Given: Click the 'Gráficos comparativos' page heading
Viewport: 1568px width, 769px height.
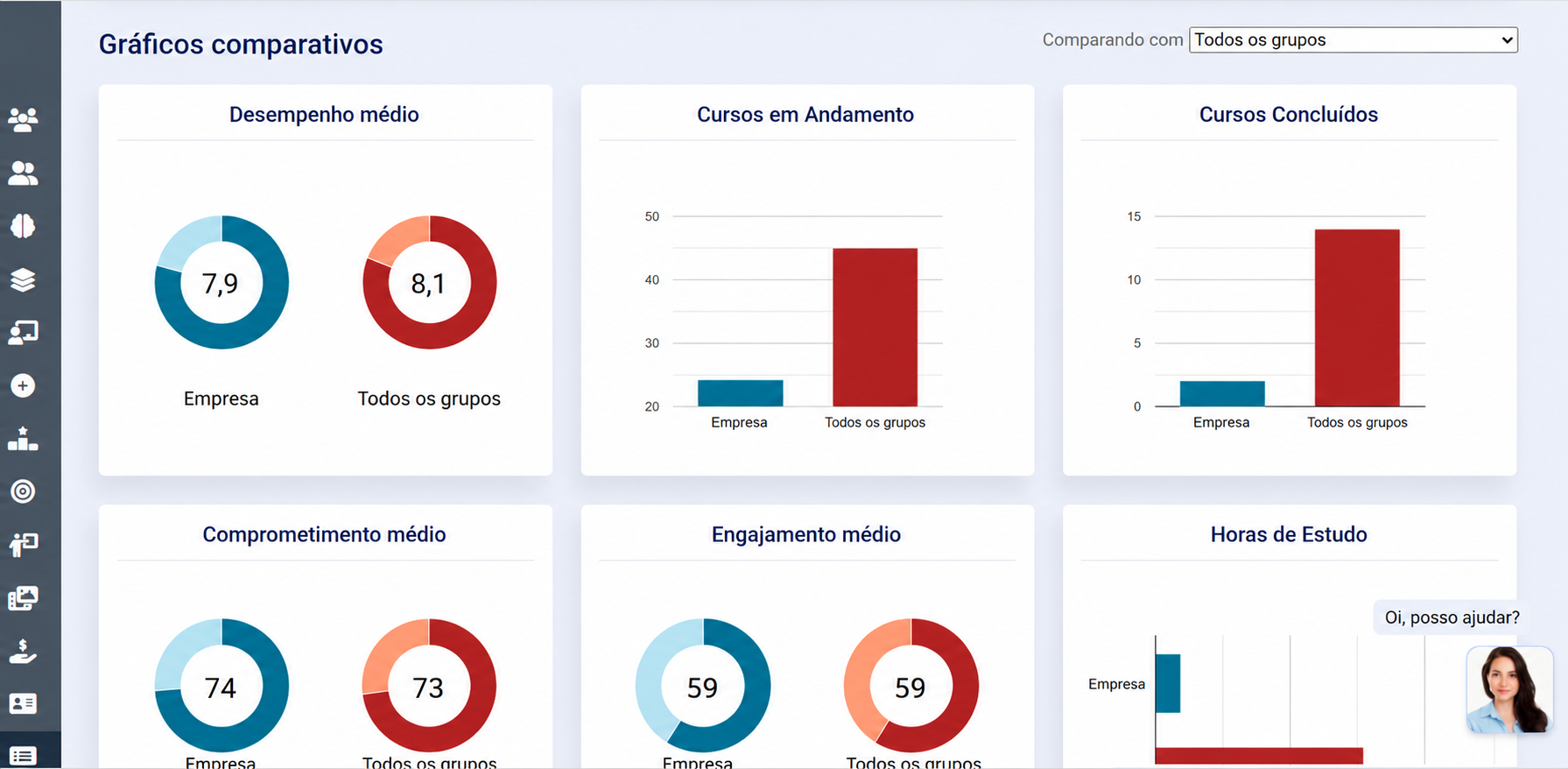Looking at the screenshot, I should tap(241, 44).
